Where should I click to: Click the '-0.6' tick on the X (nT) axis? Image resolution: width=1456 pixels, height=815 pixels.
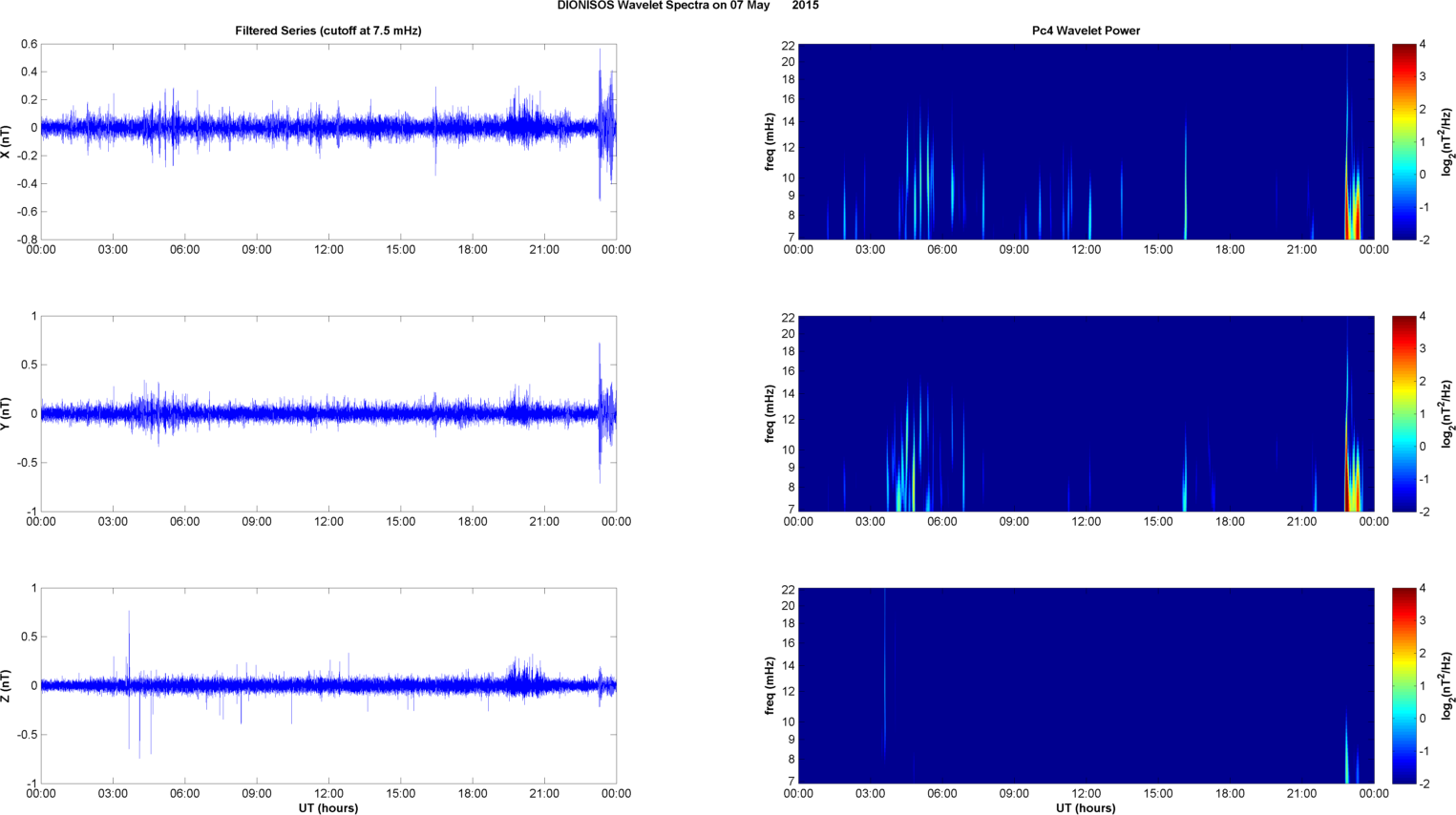(27, 212)
